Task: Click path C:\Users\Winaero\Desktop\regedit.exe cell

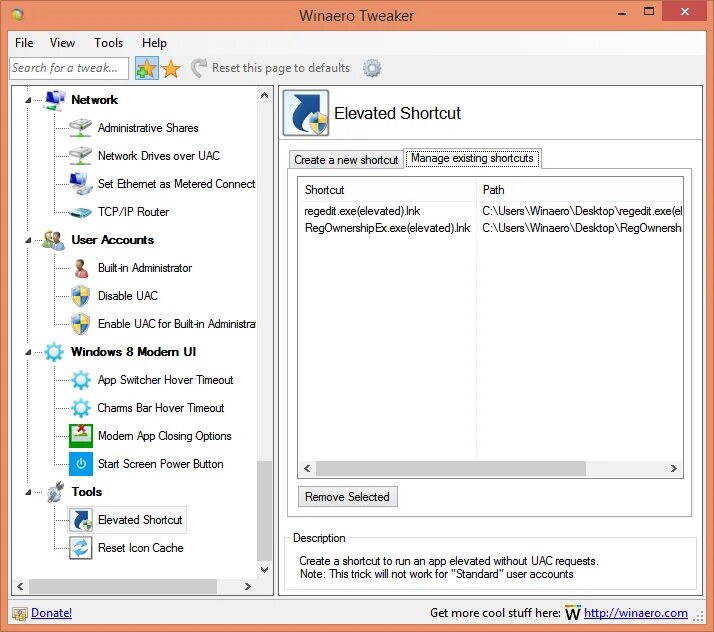Action: (582, 211)
